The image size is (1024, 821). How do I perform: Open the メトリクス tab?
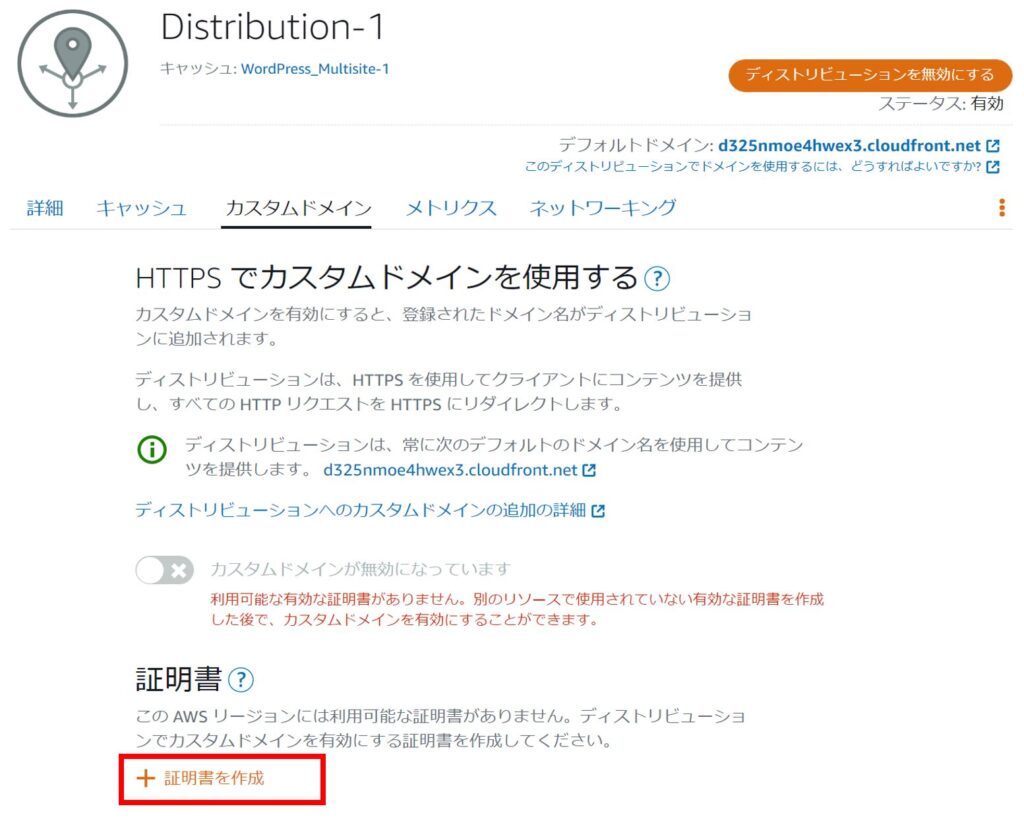point(450,208)
